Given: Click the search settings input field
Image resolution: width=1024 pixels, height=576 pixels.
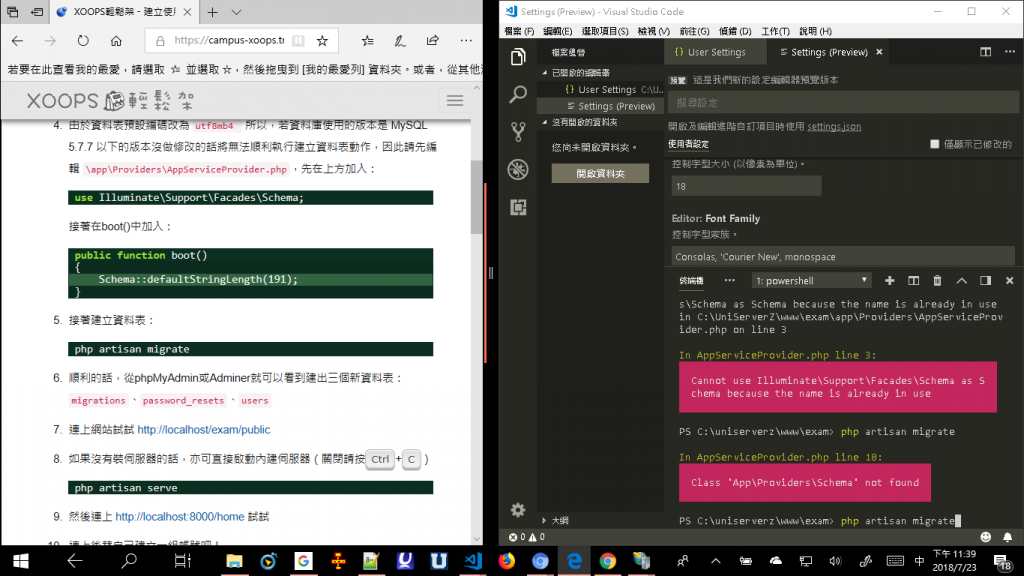Looking at the screenshot, I should tap(843, 103).
